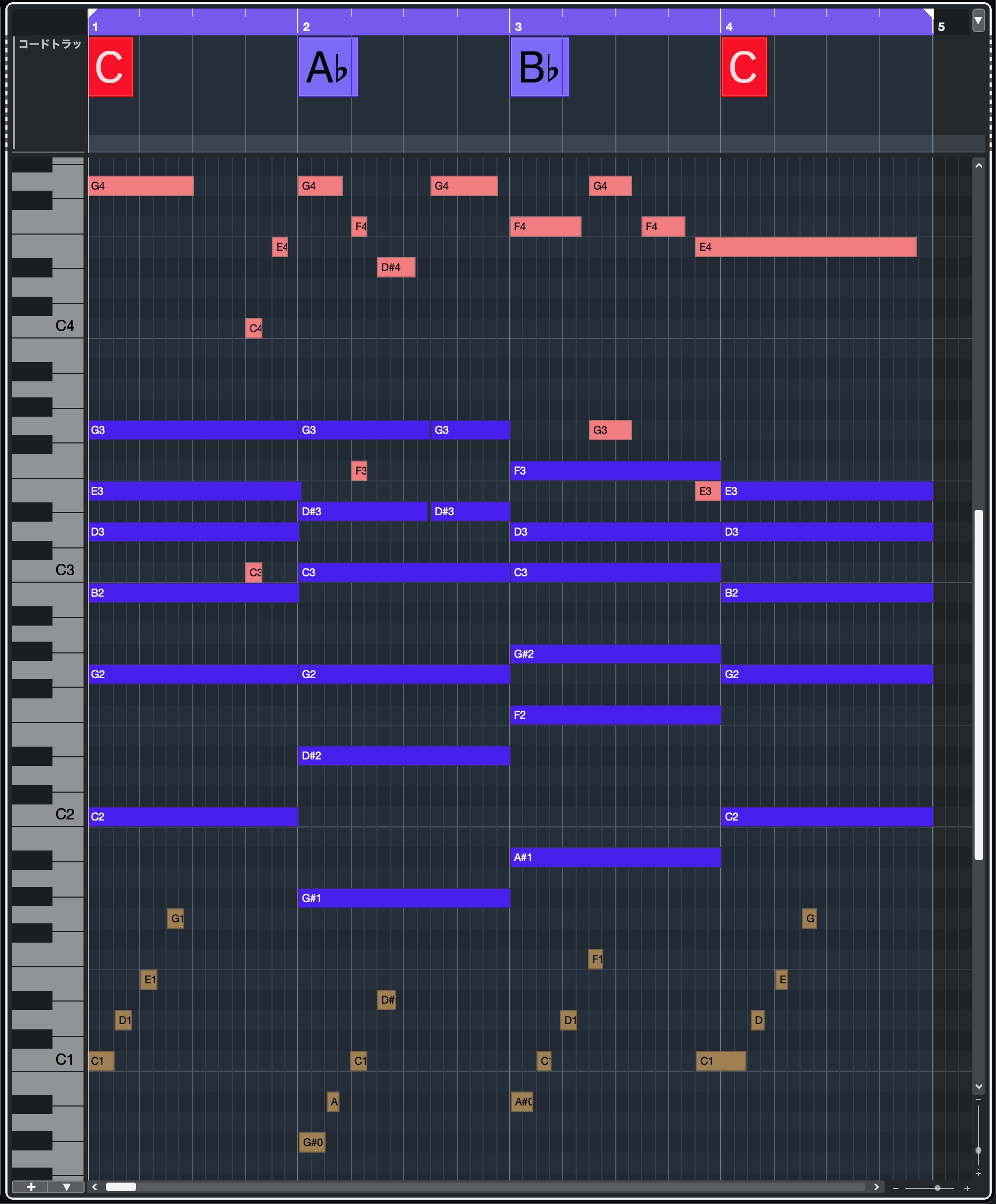996x1204 pixels.
Task: Select the pink G3 note in bar 3
Action: (x=610, y=430)
